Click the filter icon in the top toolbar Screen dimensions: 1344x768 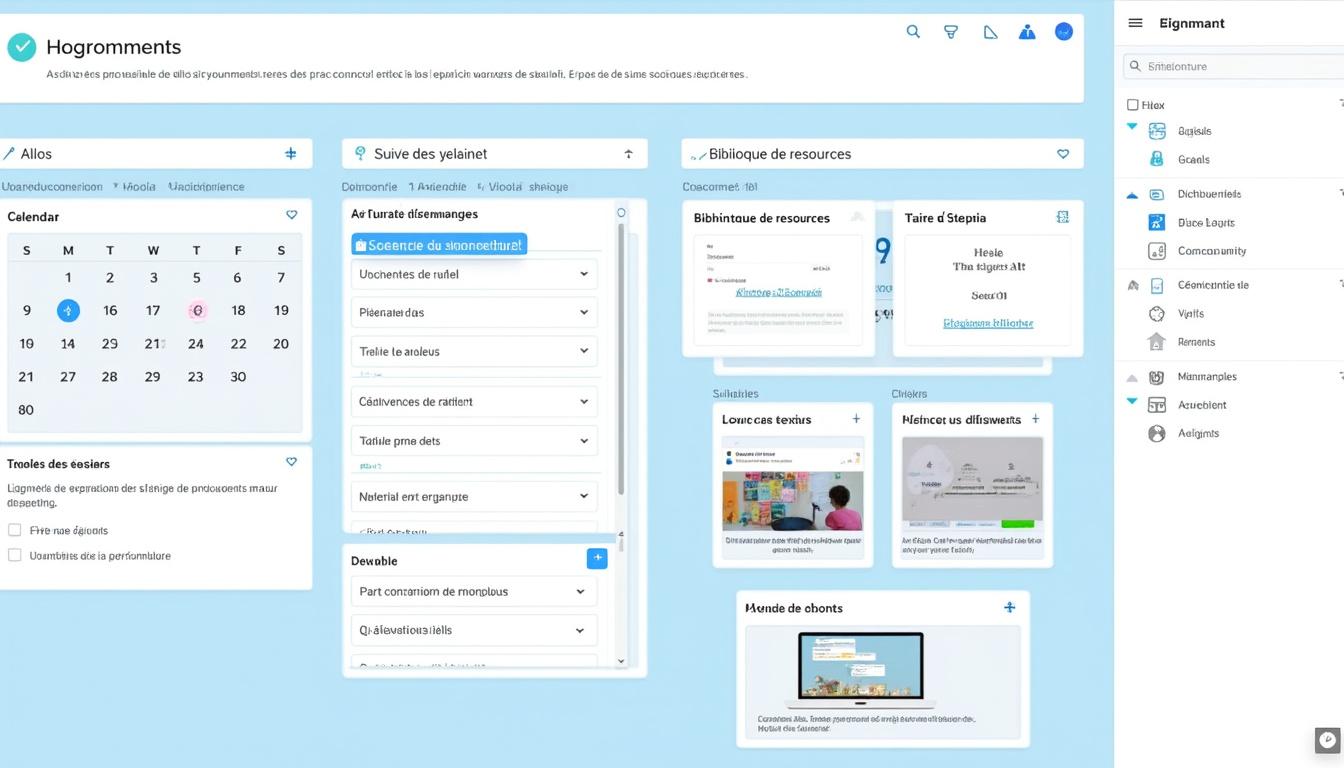pos(950,31)
